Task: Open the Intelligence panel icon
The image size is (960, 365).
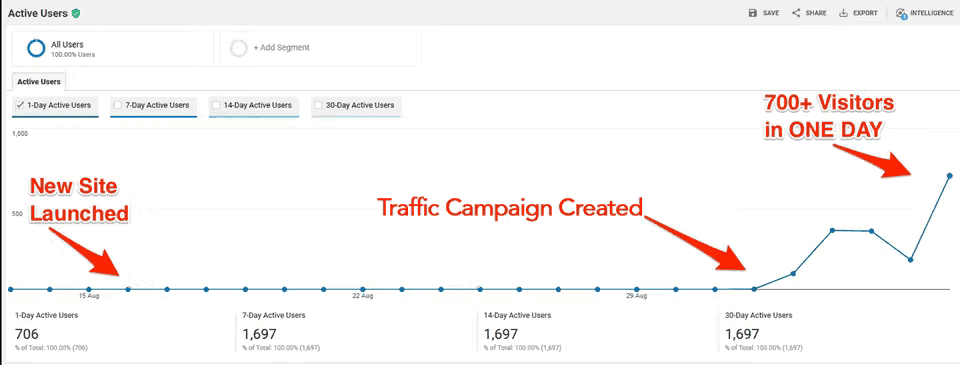Action: [x=901, y=13]
